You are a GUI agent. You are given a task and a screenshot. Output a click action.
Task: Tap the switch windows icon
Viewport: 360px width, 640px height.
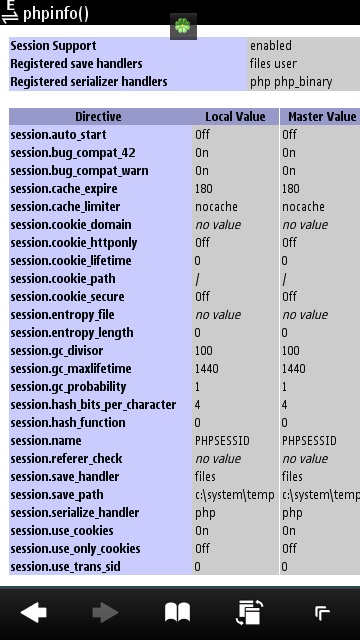coord(249,612)
